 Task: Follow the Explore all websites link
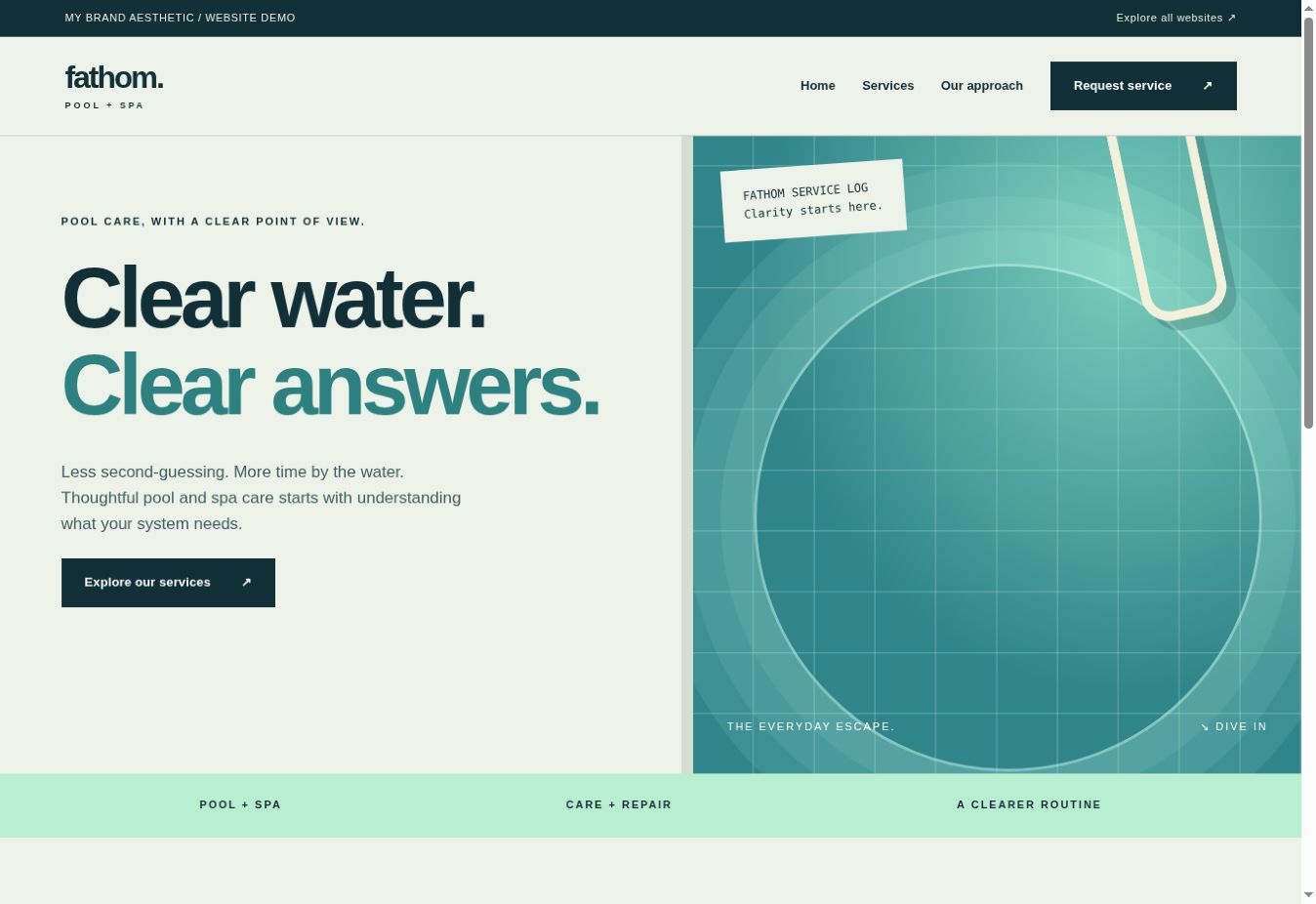point(1175,18)
